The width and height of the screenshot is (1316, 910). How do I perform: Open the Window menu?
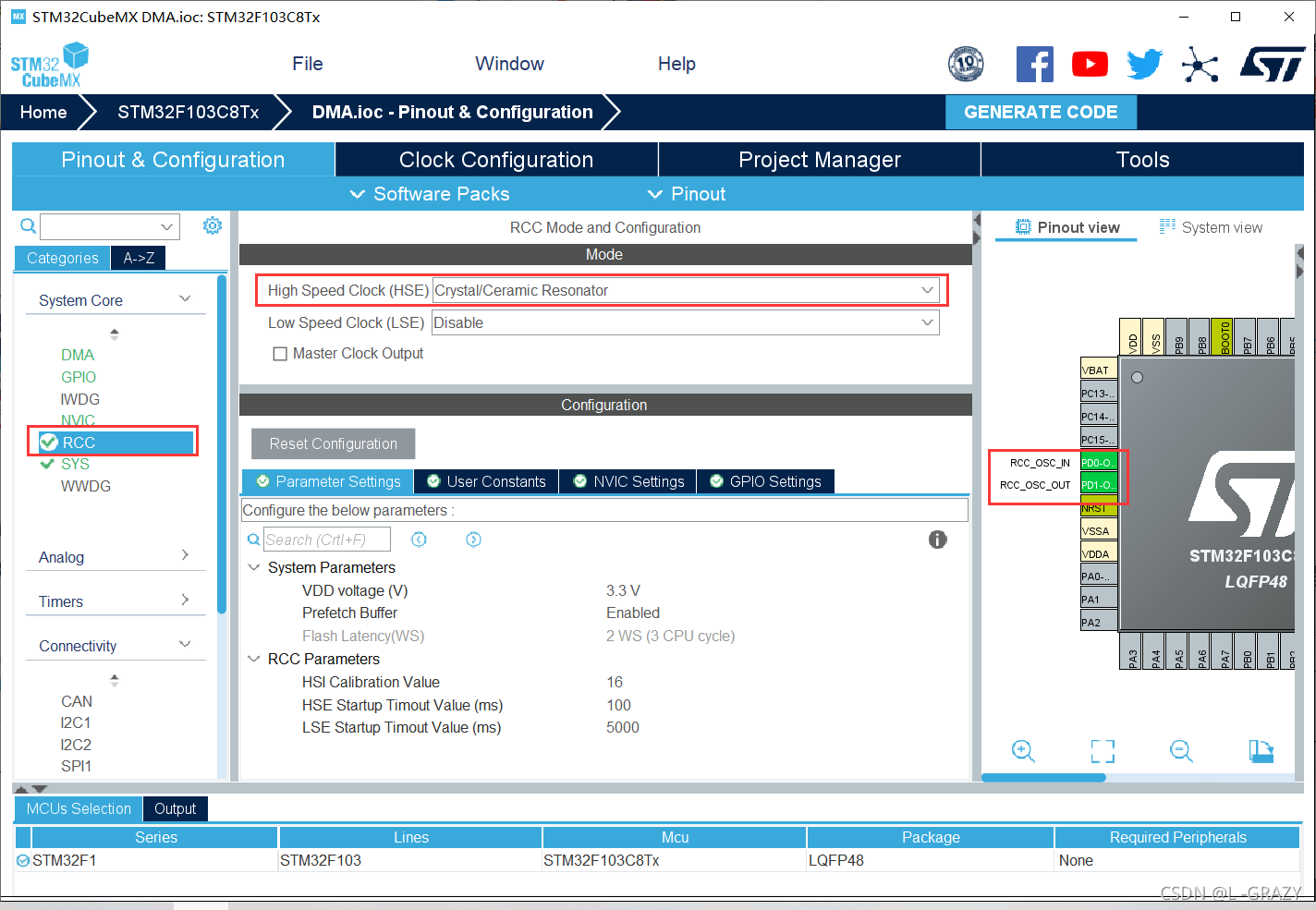(x=509, y=64)
